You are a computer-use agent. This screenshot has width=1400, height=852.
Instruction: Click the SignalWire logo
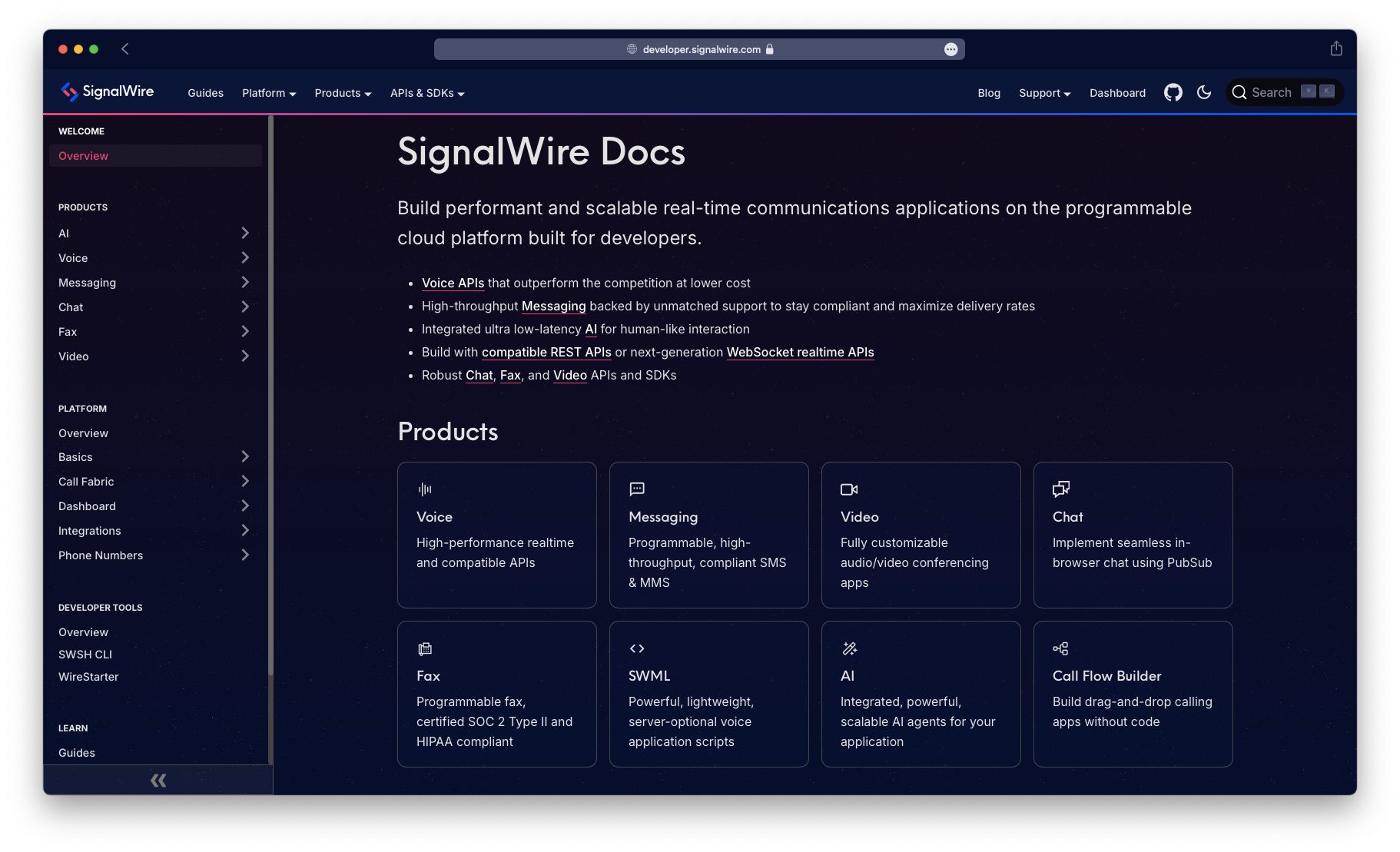point(108,92)
